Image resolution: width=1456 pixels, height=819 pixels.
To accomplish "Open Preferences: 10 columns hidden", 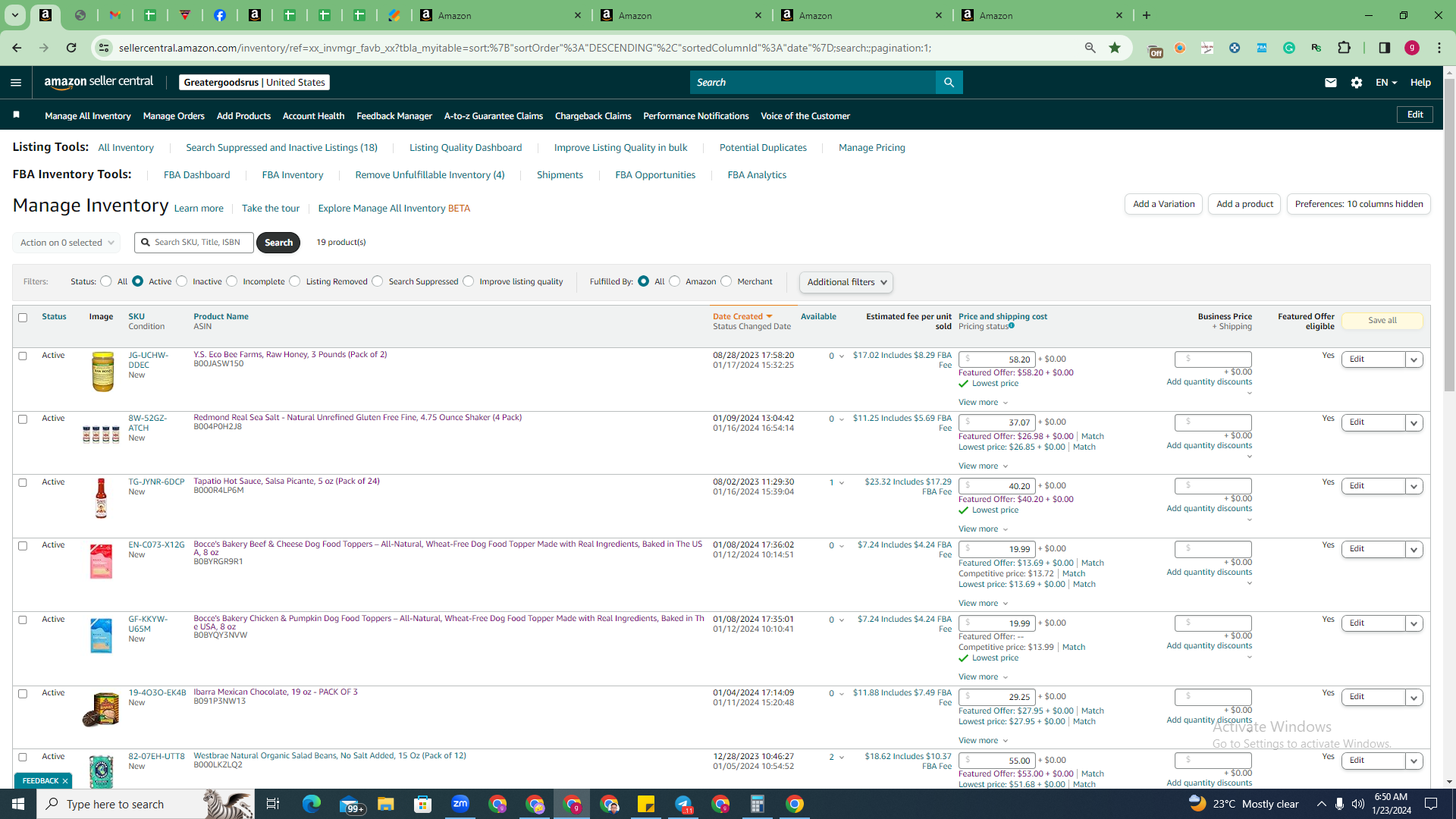I will 1359,204.
